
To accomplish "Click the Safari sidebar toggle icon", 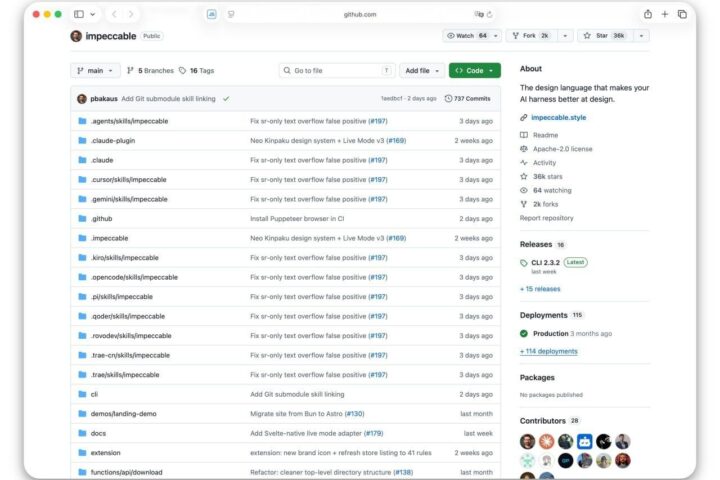I will click(79, 14).
